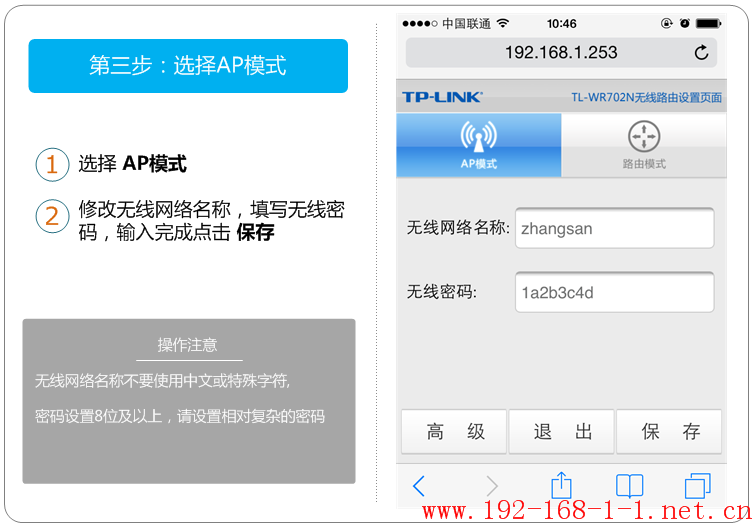Click the router arrows icon above 路由模式

pos(644,136)
